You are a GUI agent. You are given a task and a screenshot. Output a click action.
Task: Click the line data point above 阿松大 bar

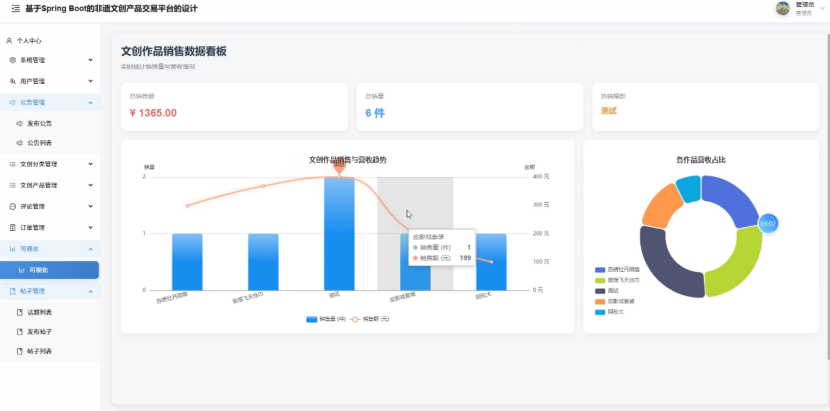(491, 262)
